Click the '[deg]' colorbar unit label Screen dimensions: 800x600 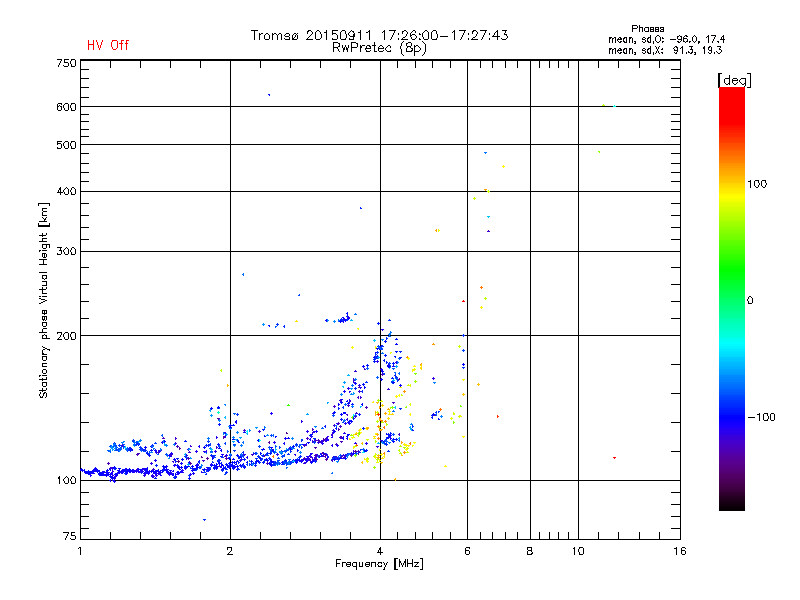point(734,81)
